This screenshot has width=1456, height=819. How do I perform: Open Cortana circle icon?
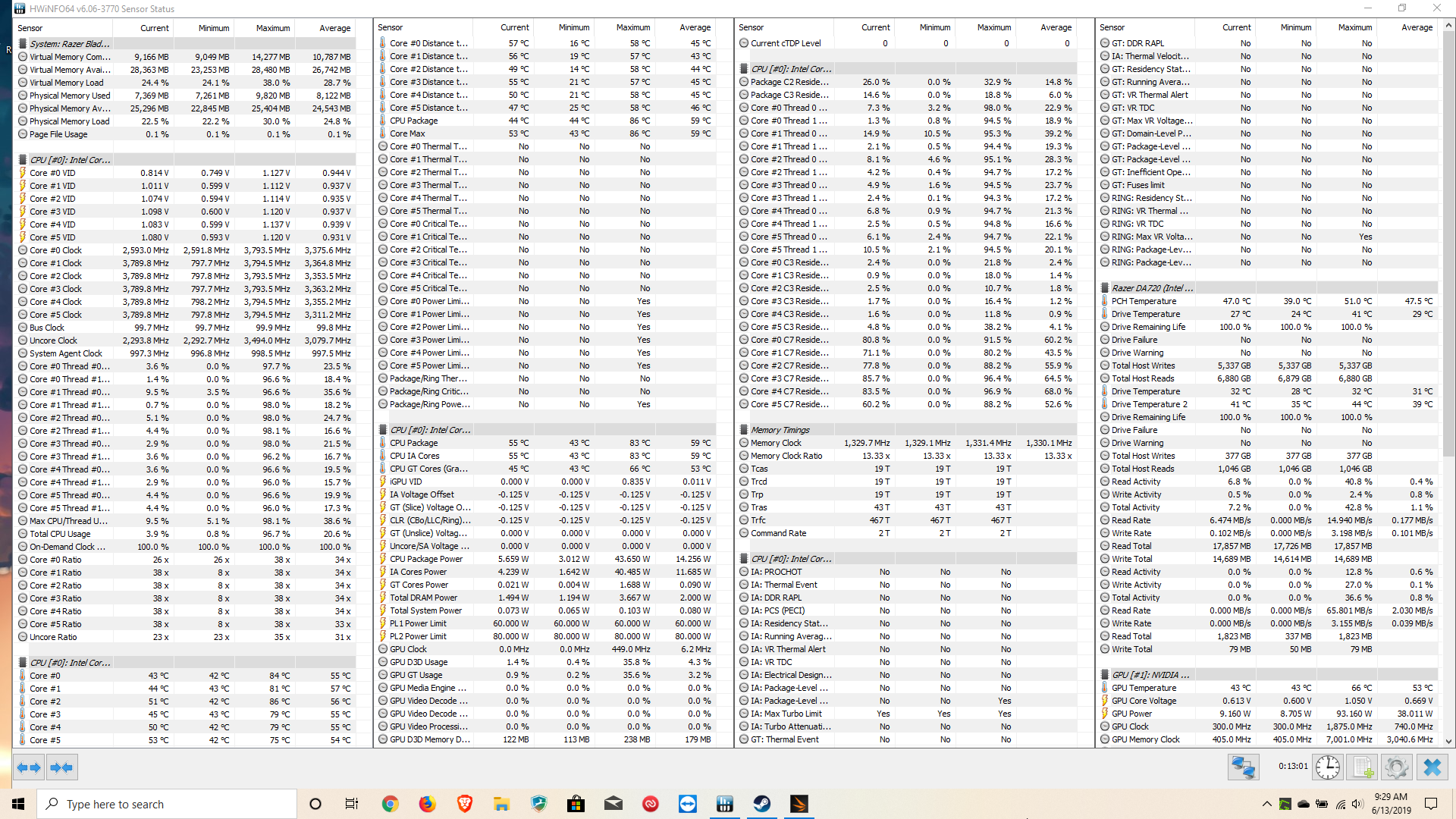click(x=315, y=804)
